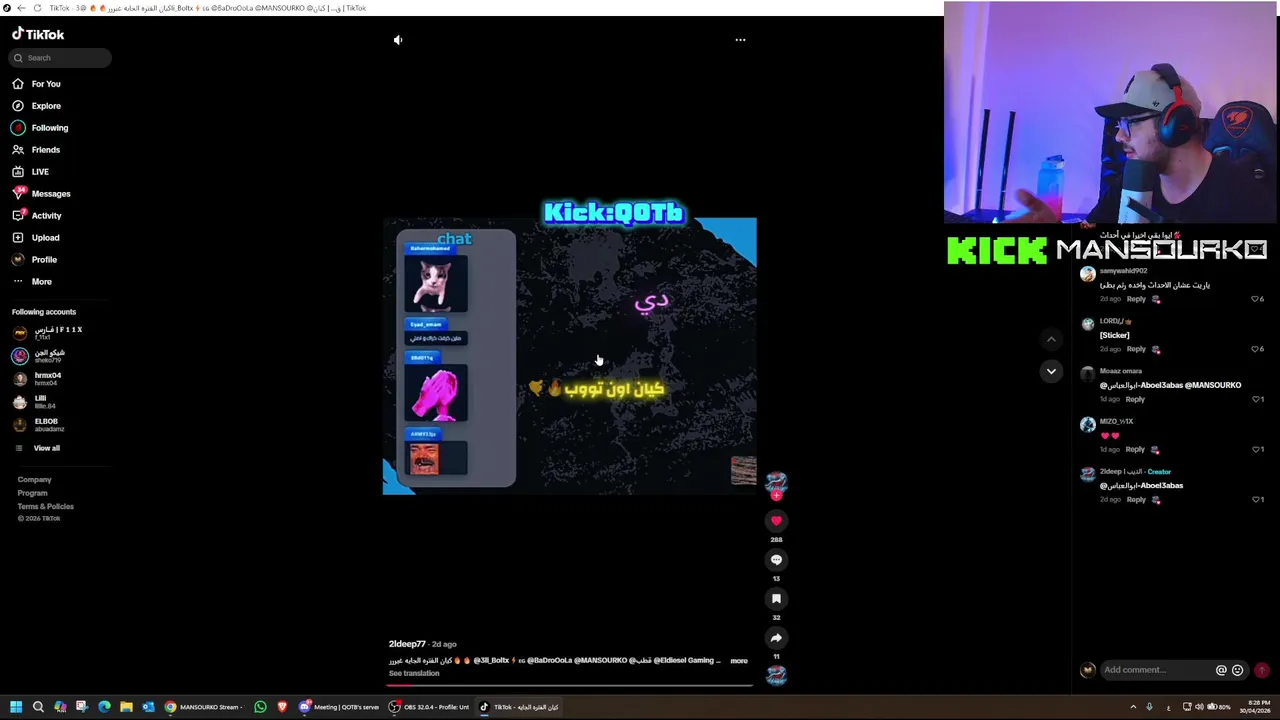Click the @MANSOURKO mention in comment
The width and height of the screenshot is (1280, 720).
click(x=1213, y=385)
